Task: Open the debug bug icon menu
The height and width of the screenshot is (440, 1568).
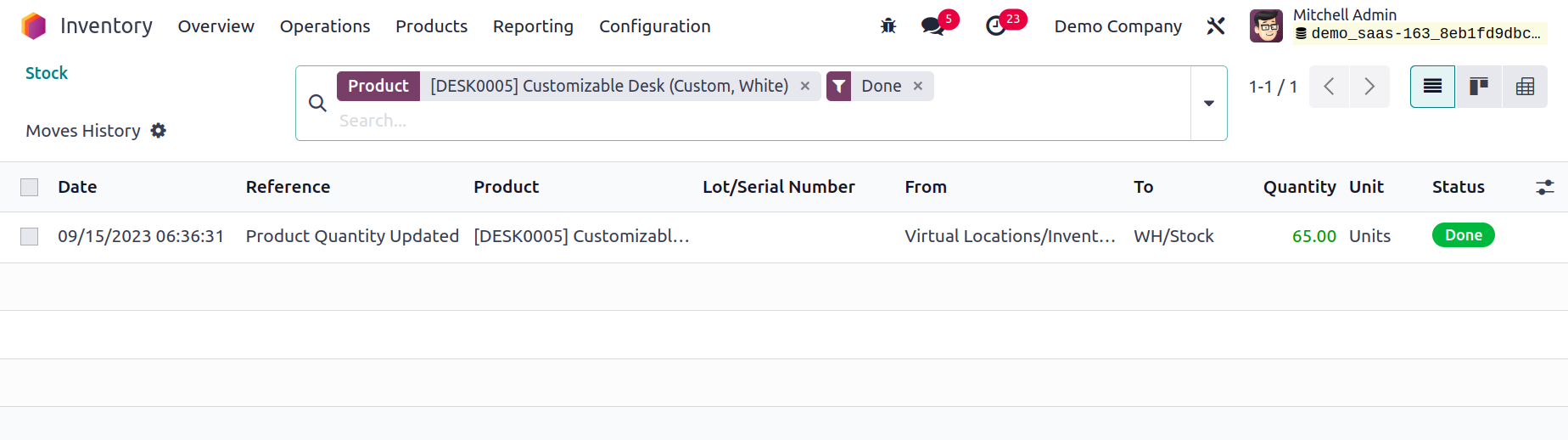Action: click(x=888, y=26)
